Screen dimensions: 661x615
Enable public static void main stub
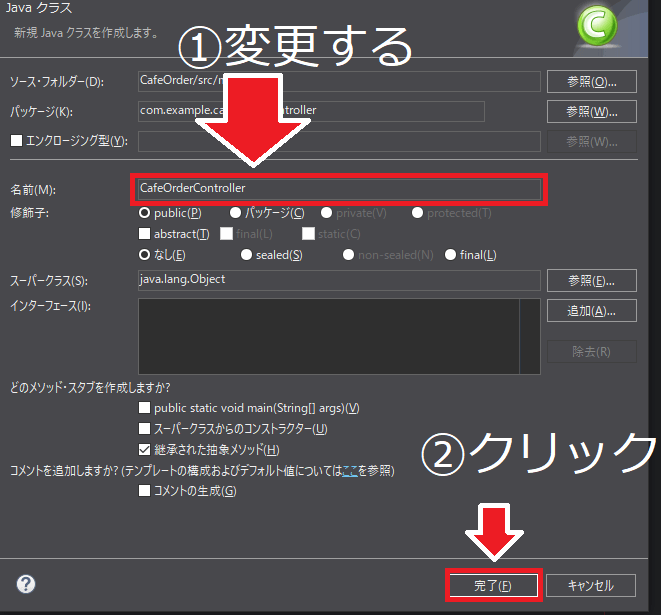point(146,408)
